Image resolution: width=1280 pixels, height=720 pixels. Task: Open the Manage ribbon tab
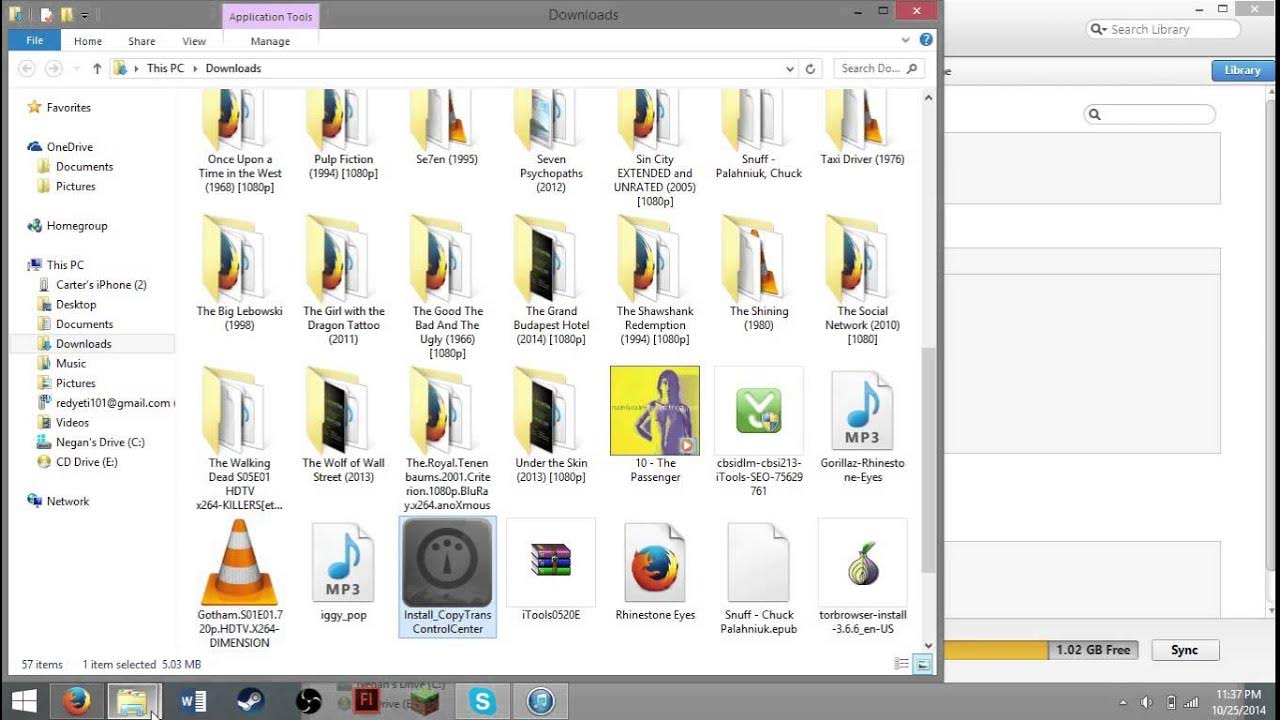(x=270, y=41)
